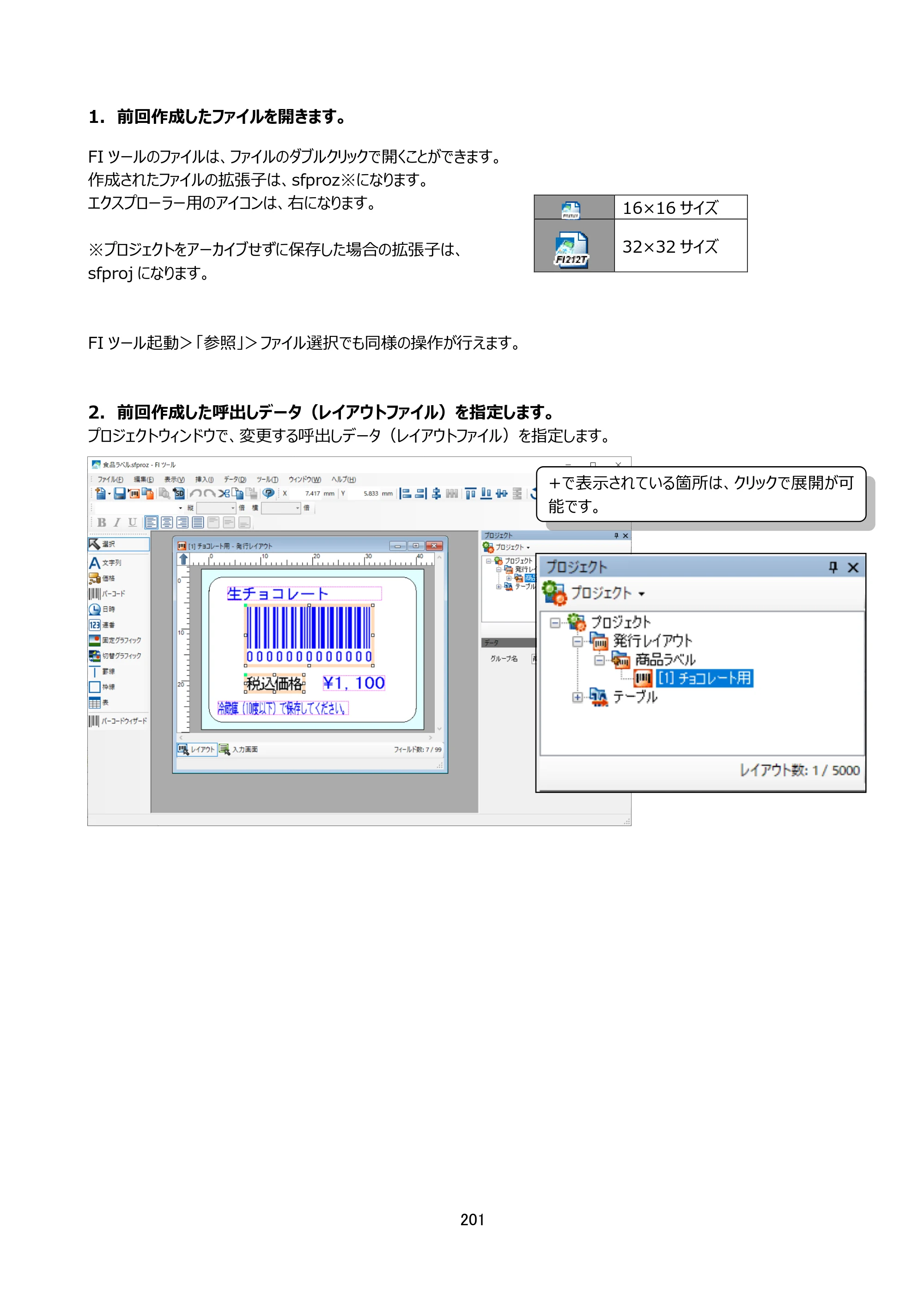Viewport: 924px width, 1307px height.
Task: Open the ファイル(F) menu
Action: [x=110, y=479]
